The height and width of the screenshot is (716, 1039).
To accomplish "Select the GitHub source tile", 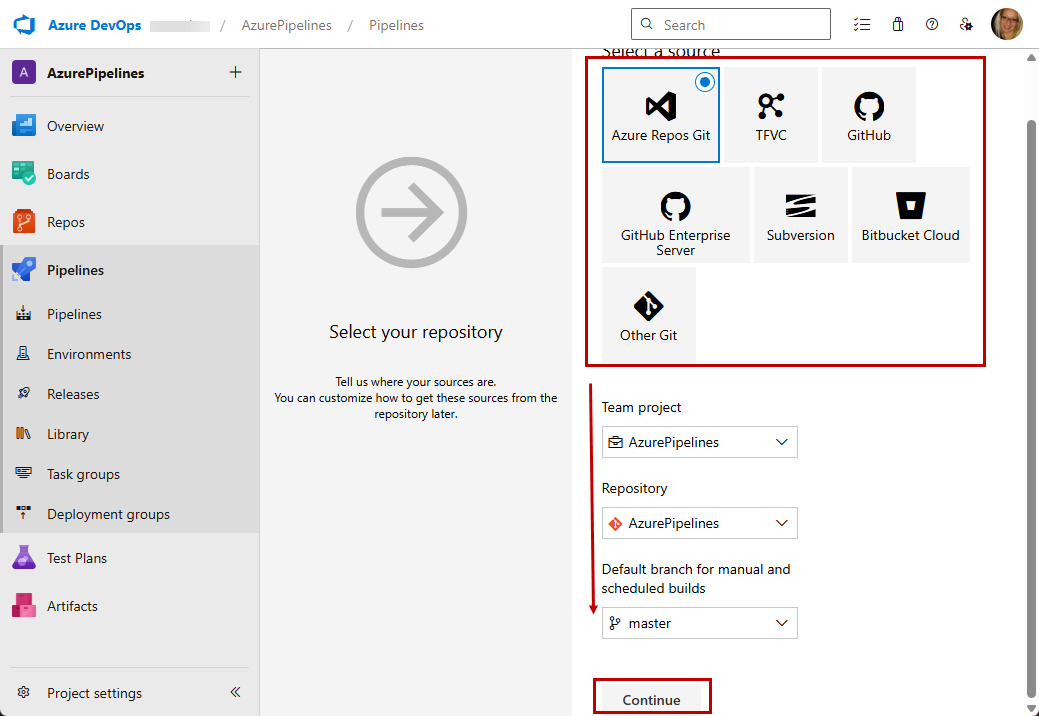I will [869, 115].
